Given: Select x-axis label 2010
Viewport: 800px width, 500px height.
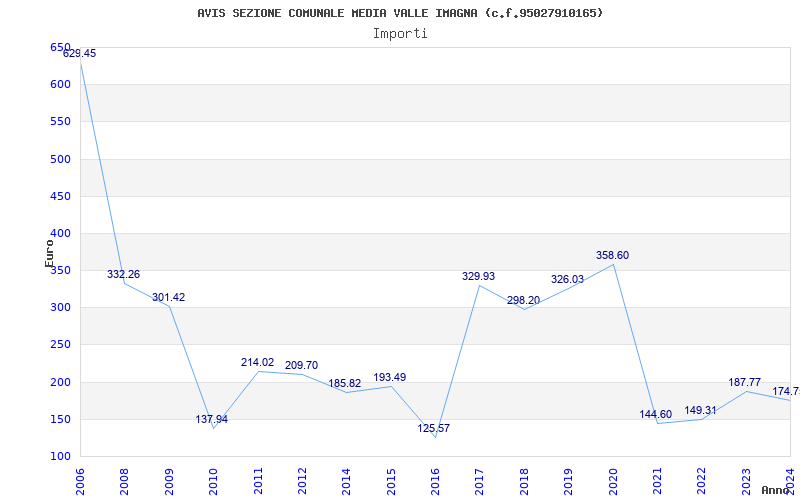Looking at the screenshot, I should (x=213, y=481).
